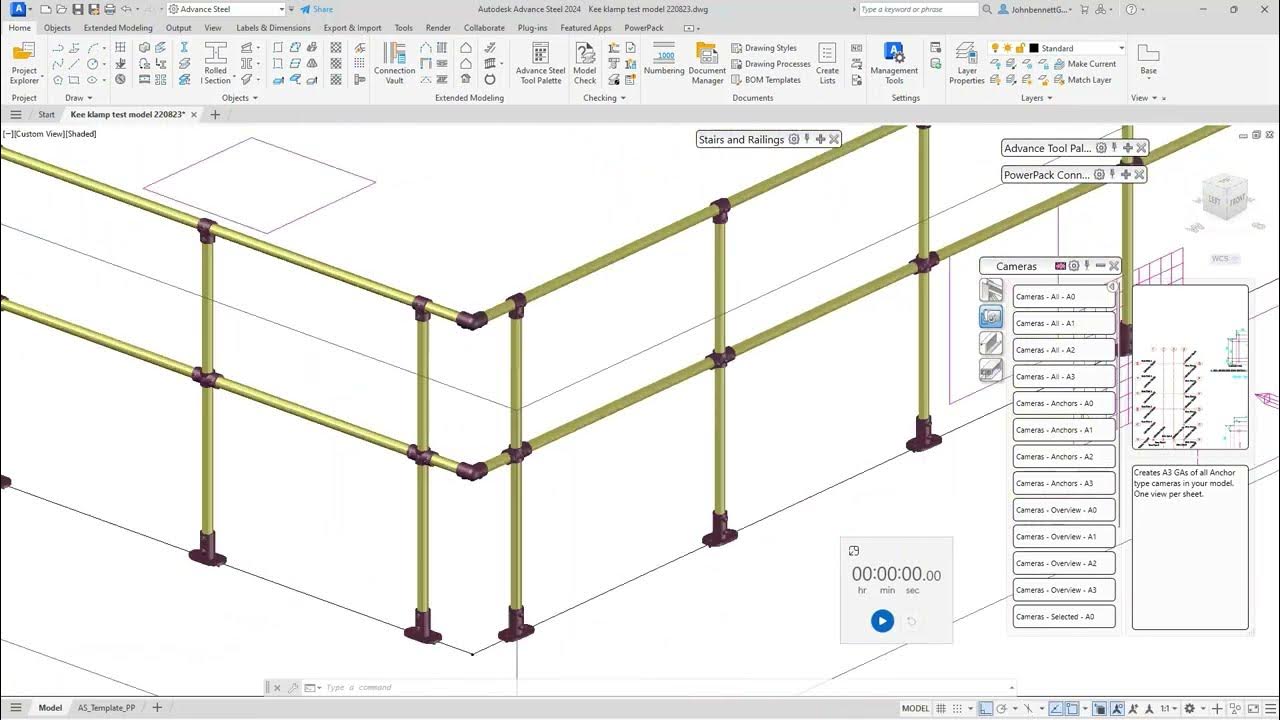Click the keyword search field
The image size is (1280, 720).
(x=919, y=9)
